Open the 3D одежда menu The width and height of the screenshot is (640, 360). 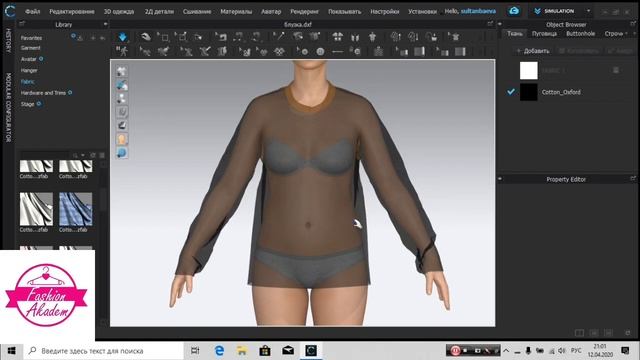(119, 11)
